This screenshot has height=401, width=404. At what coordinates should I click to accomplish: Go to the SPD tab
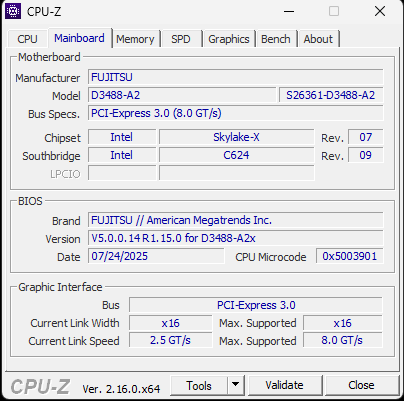tap(181, 39)
